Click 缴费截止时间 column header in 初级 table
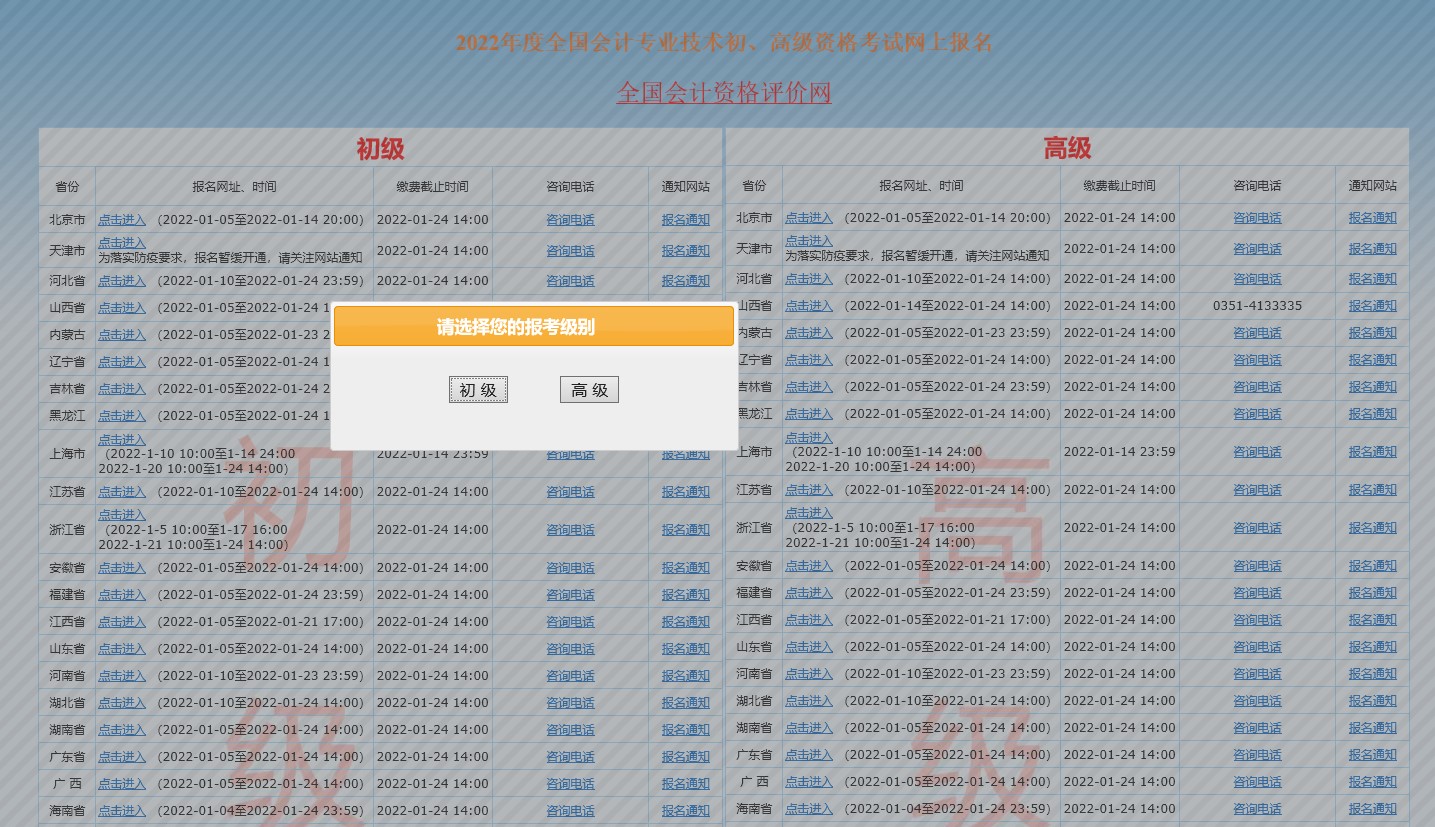The height and width of the screenshot is (827, 1435). [432, 187]
